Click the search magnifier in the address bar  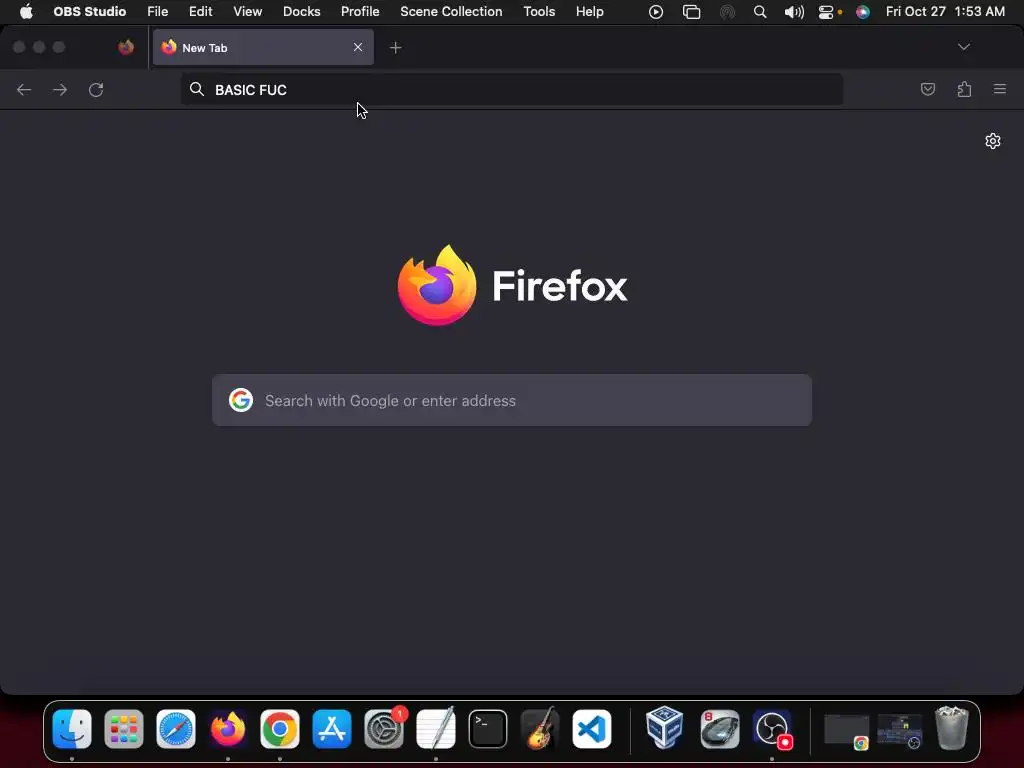(197, 89)
